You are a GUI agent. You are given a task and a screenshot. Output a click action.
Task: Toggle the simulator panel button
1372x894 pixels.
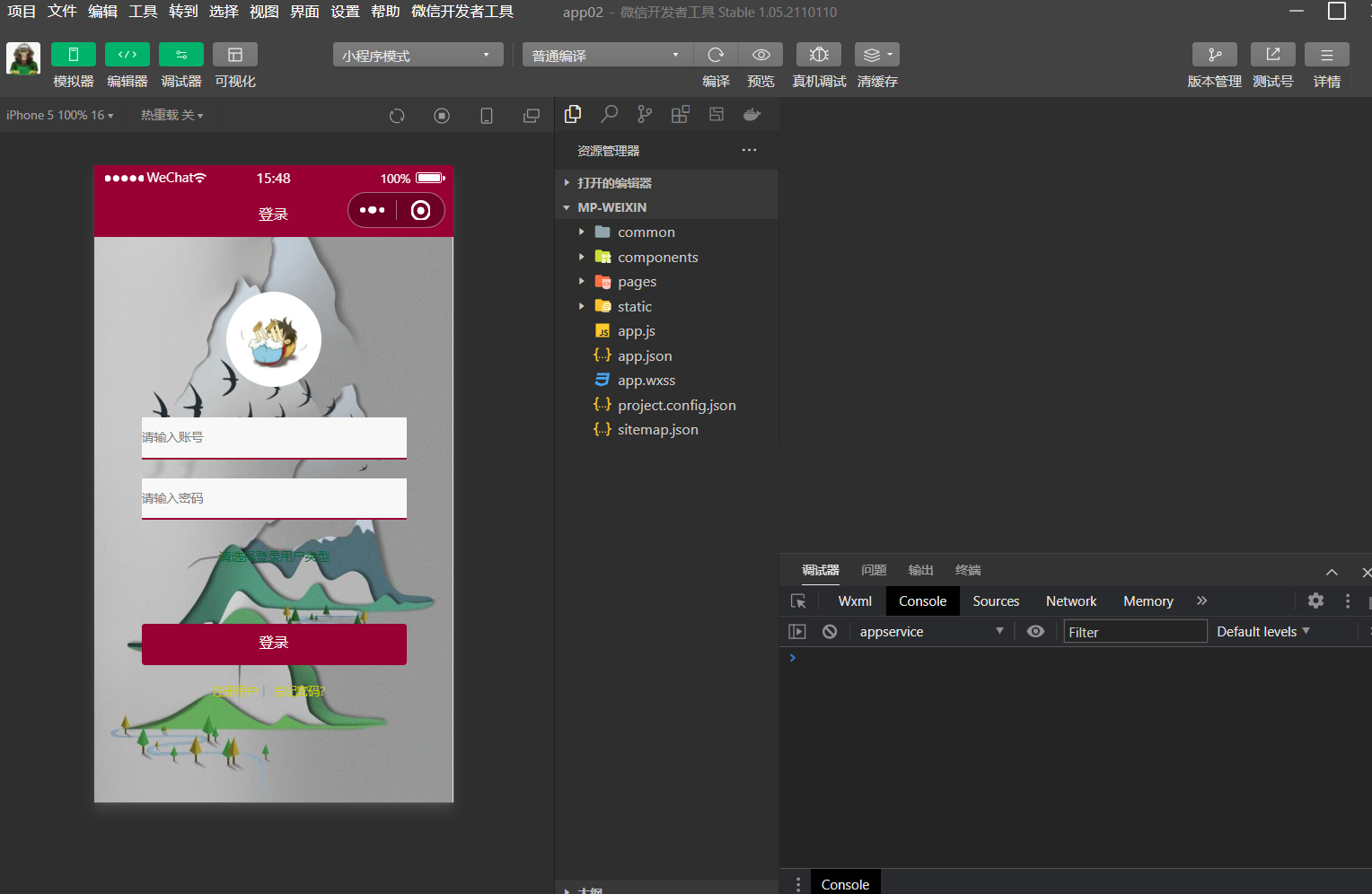pos(74,55)
